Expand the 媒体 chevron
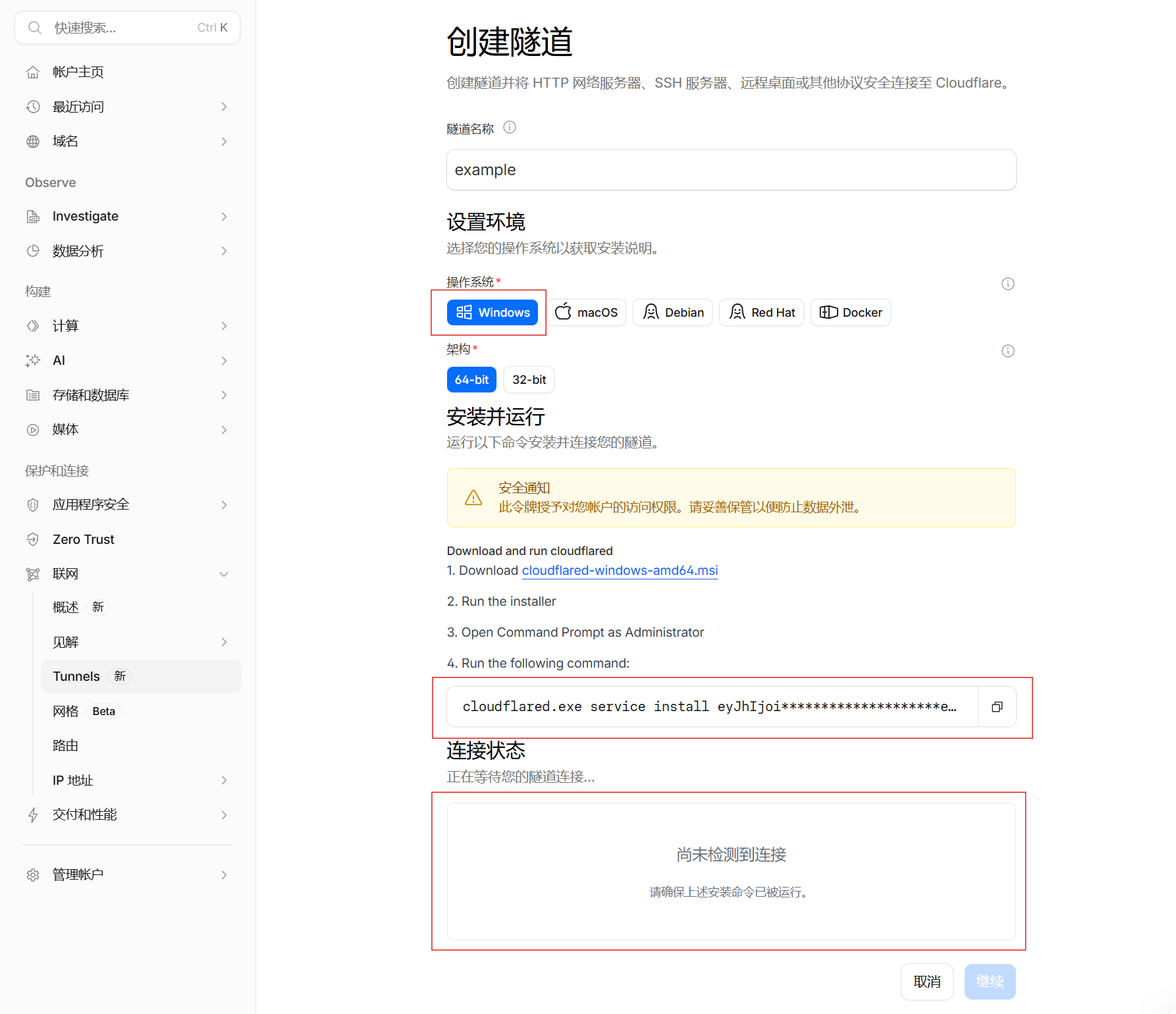 (x=224, y=430)
